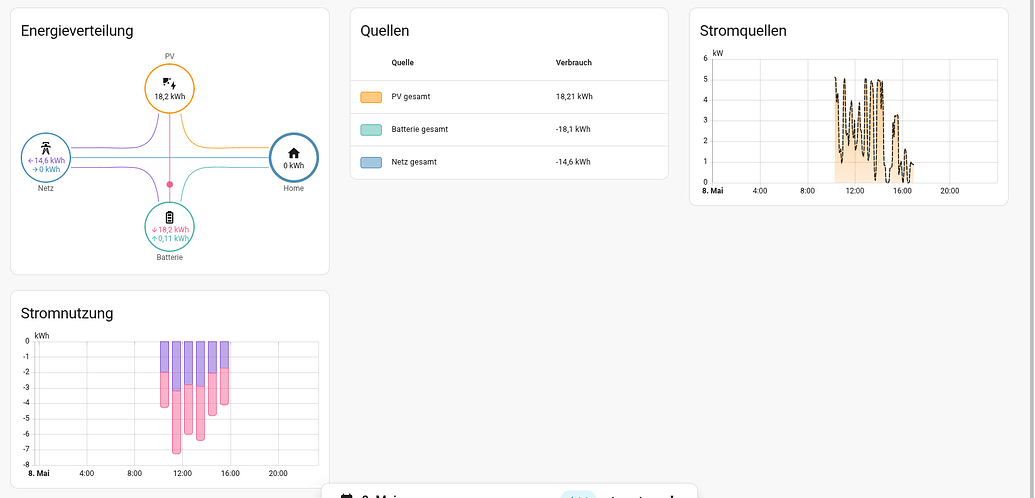Click the Stromnutzung card title

tap(67, 313)
